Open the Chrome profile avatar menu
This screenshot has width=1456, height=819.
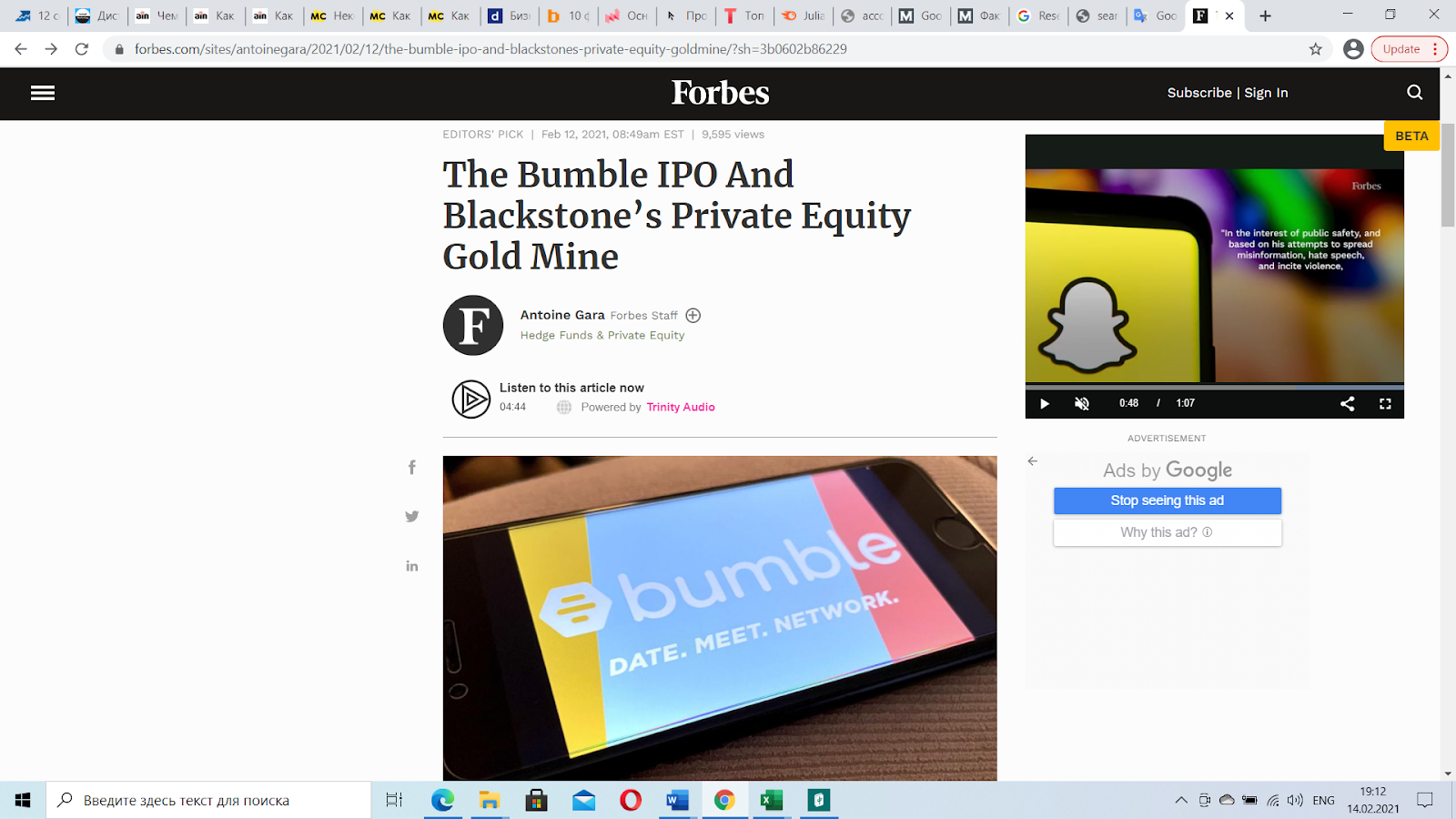(x=1353, y=49)
